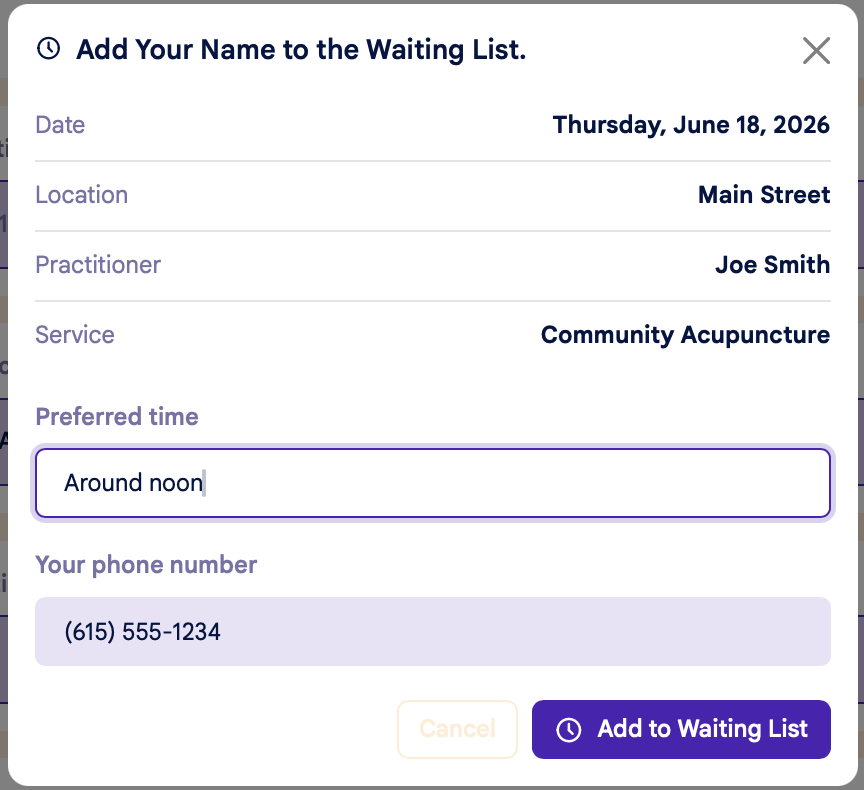Click the Service row label
The height and width of the screenshot is (790, 864).
pyautogui.click(x=75, y=335)
